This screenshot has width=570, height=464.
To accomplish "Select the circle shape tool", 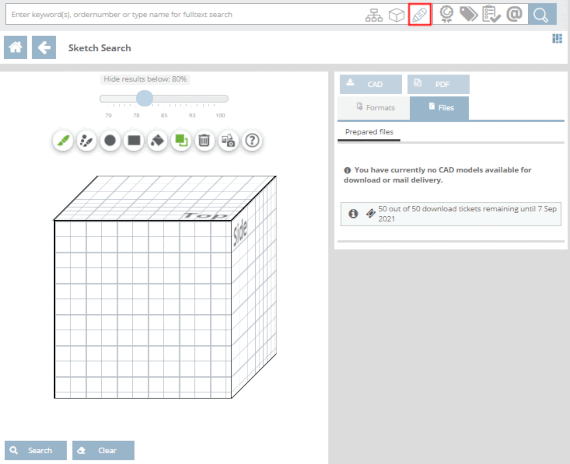I will pos(110,141).
